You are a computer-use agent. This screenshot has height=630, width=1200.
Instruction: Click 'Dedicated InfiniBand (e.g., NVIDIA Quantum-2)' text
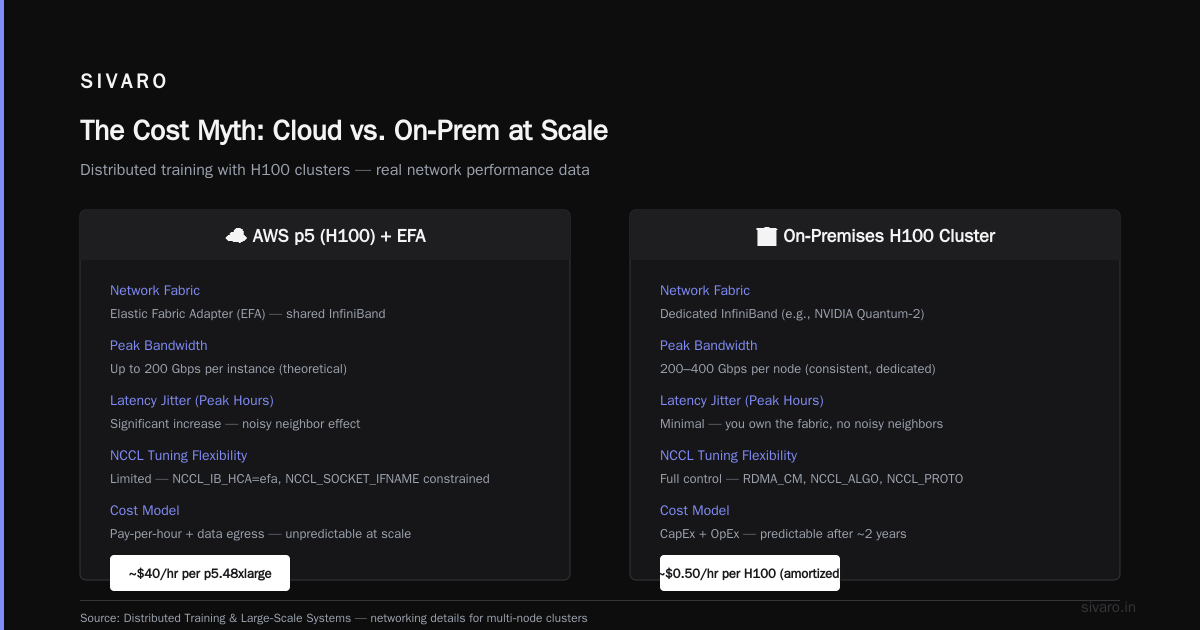pyautogui.click(x=792, y=313)
